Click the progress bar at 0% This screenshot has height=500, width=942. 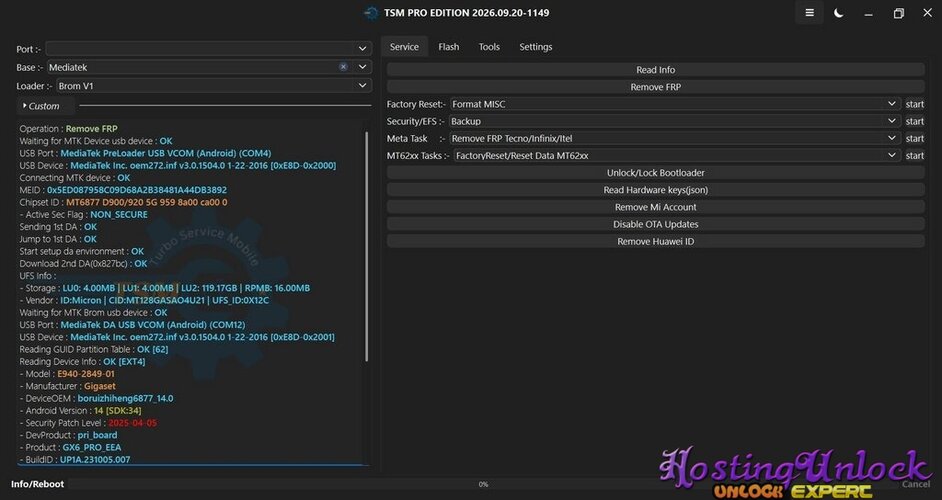(x=483, y=484)
